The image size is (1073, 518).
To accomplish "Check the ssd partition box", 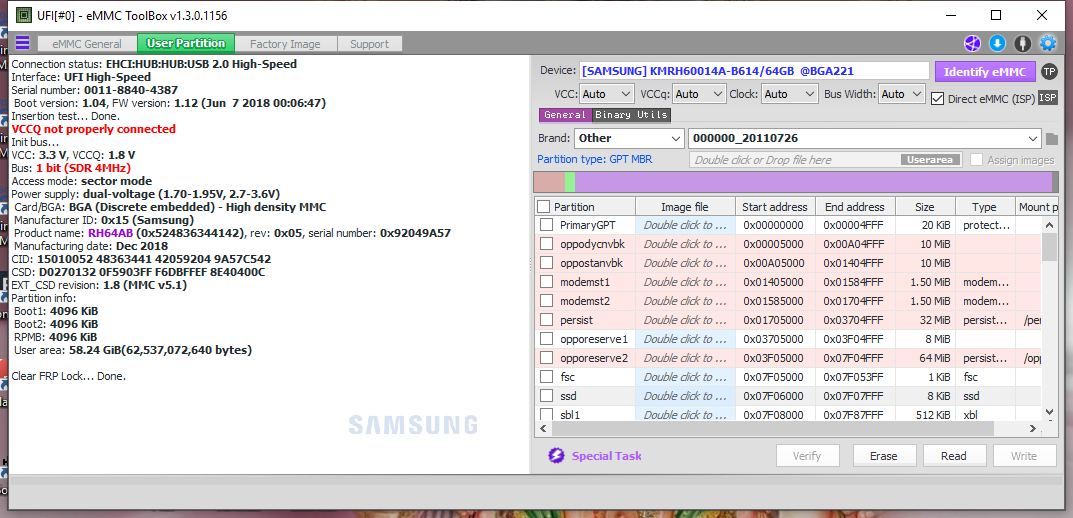I will click(x=546, y=396).
